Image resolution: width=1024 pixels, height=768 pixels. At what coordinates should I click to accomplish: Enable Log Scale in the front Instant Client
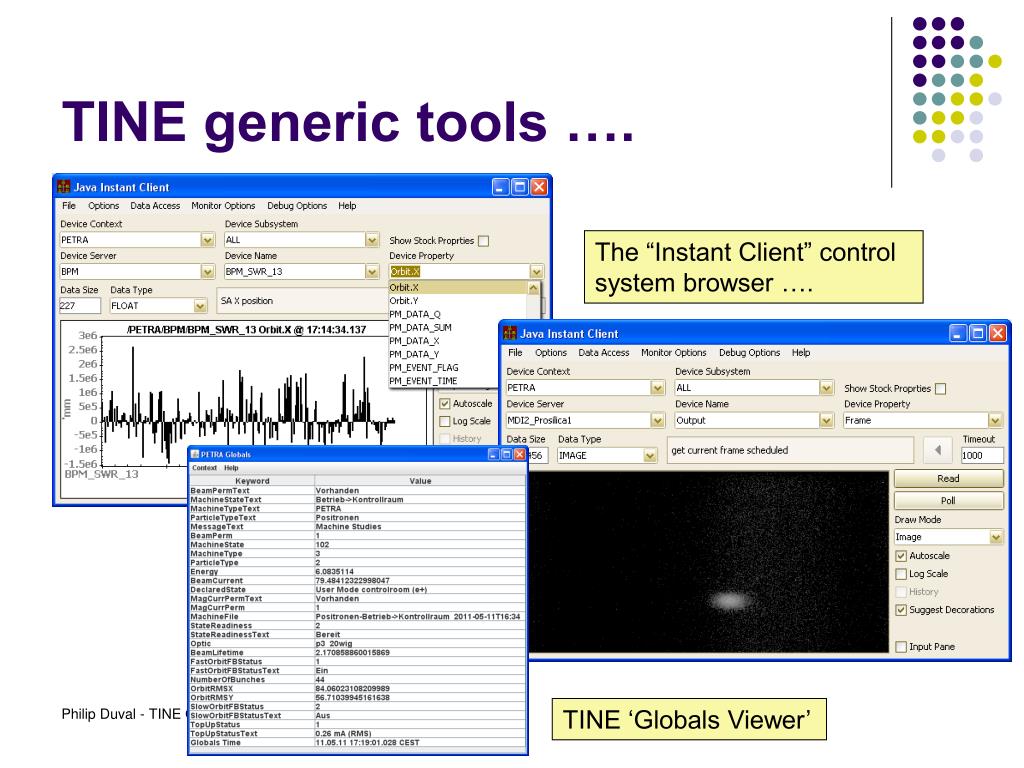point(901,574)
